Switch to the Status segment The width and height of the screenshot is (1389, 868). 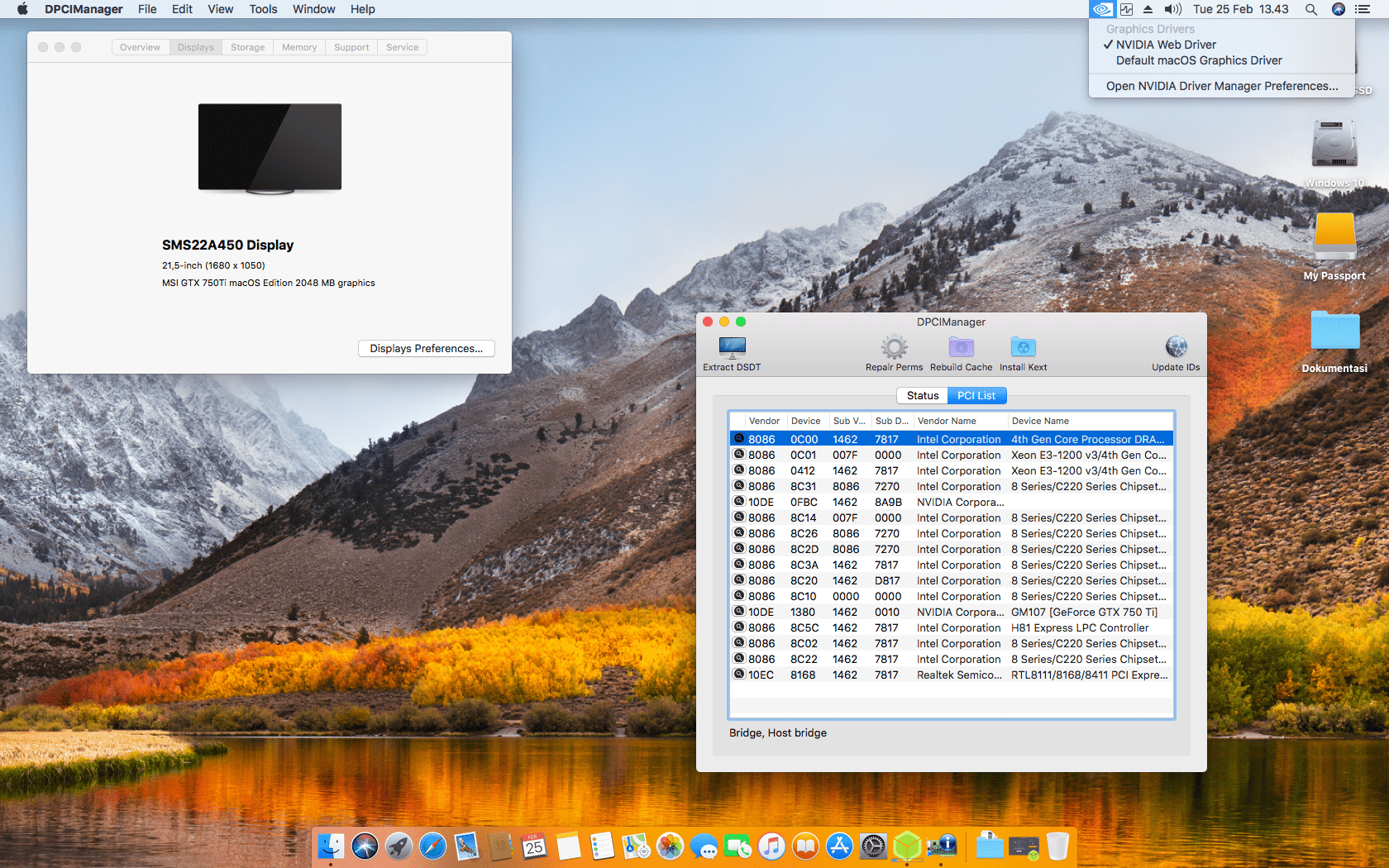922,396
